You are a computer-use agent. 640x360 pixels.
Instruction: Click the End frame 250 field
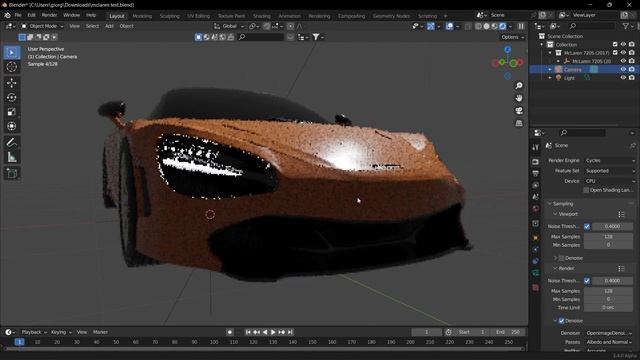(x=508, y=332)
